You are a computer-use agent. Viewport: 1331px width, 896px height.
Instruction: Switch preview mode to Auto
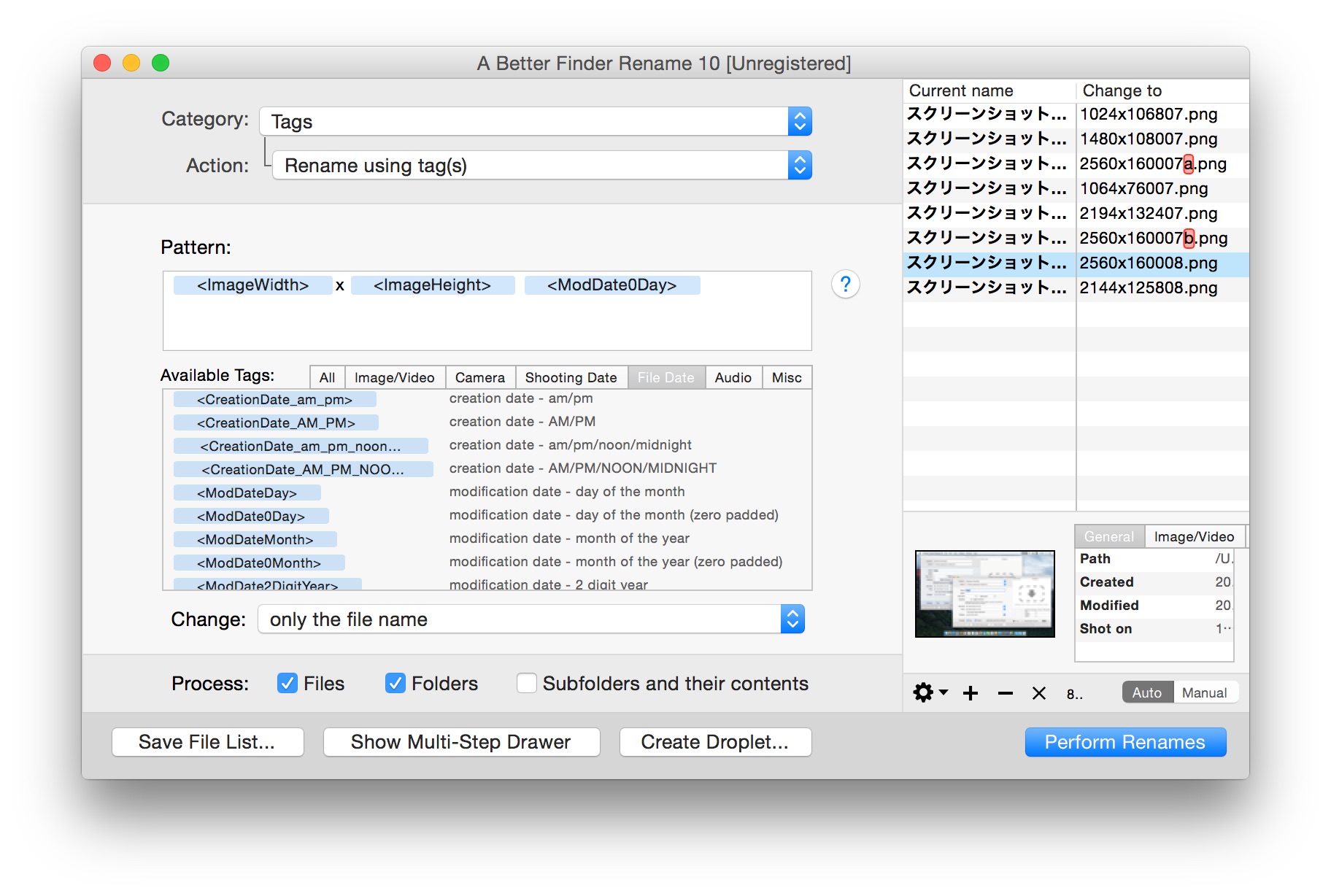(x=1147, y=692)
